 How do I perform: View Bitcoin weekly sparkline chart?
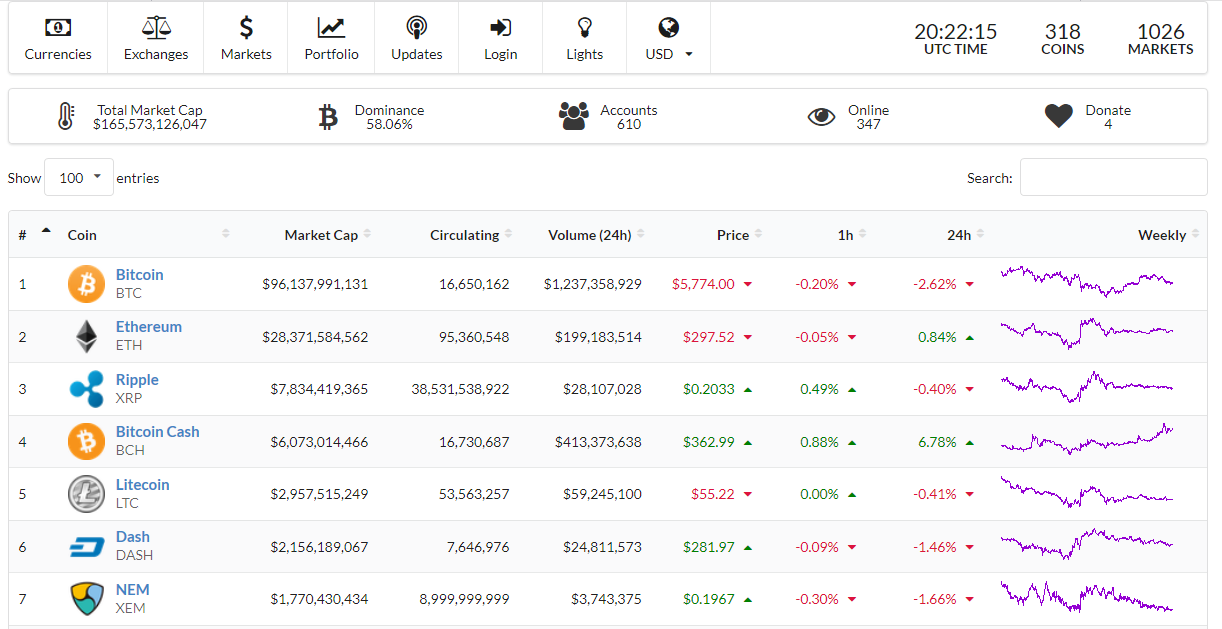coord(1087,281)
